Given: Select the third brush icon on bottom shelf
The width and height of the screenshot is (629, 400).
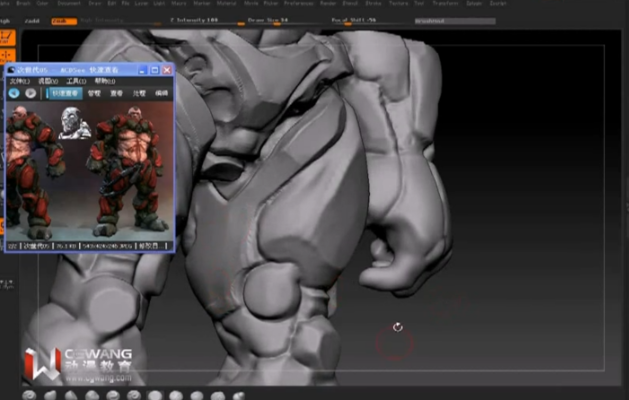Looking at the screenshot, I should pyautogui.click(x=71, y=395).
